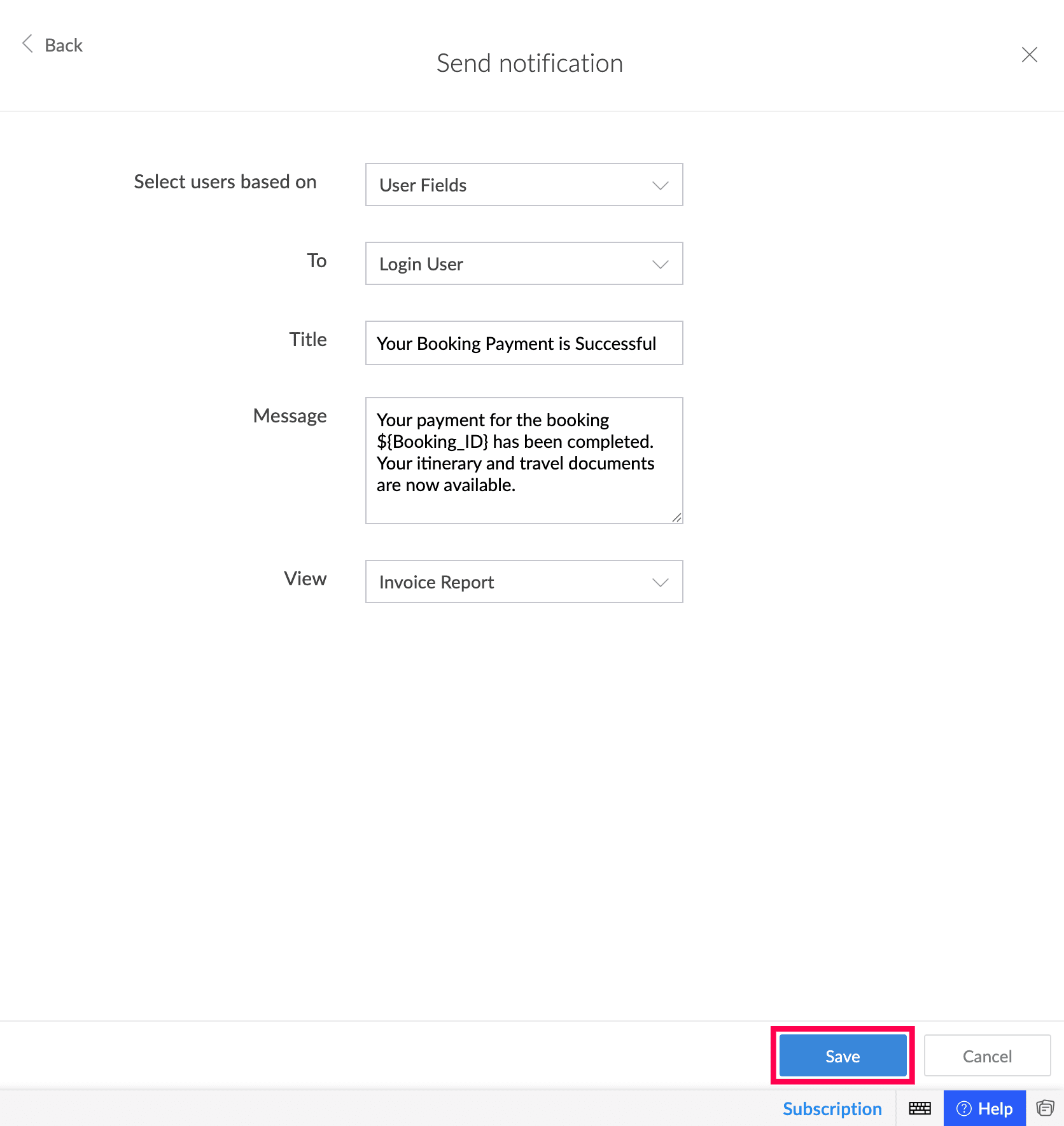
Task: Expand the Invoice Report view dropdown
Action: click(524, 581)
